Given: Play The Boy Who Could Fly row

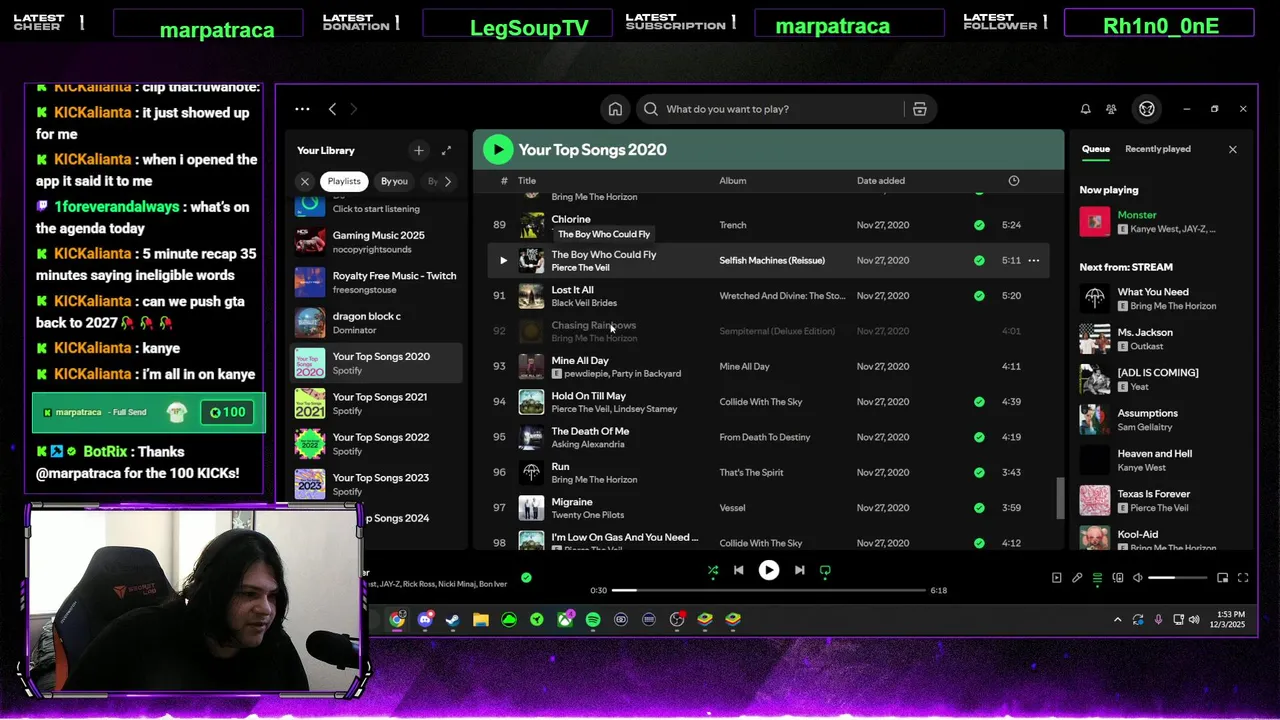Looking at the screenshot, I should (503, 260).
